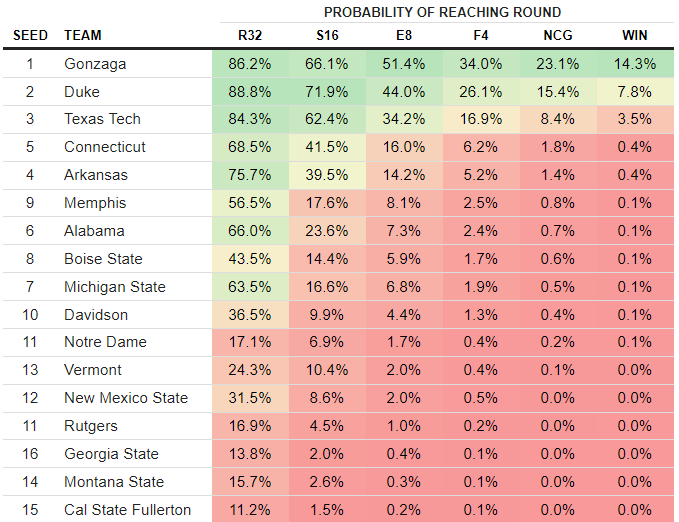Click Michigan State's 63.5% R32 cell
This screenshot has height=522, width=679.
pos(250,287)
